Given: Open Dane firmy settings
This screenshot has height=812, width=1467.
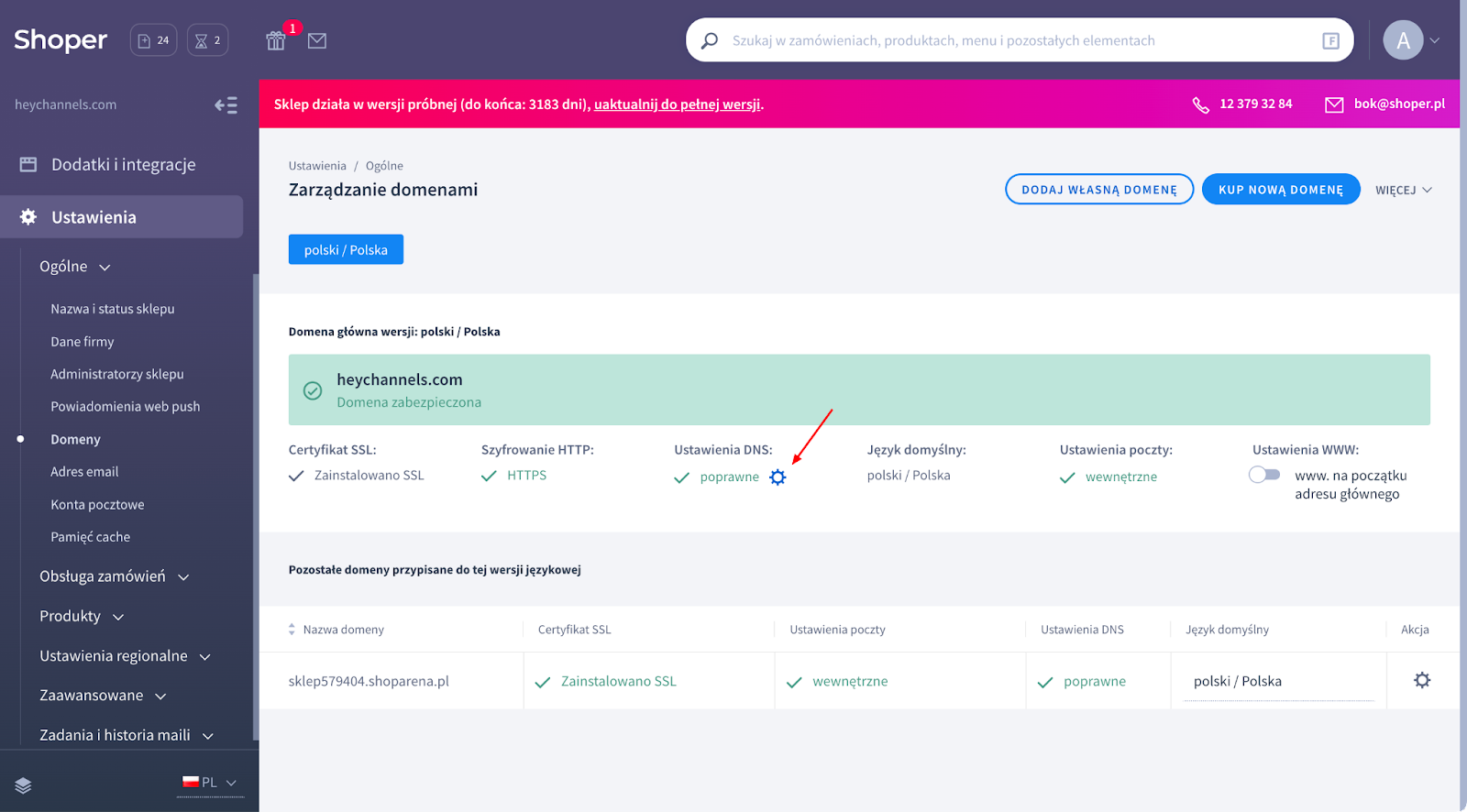Looking at the screenshot, I should pyautogui.click(x=83, y=342).
